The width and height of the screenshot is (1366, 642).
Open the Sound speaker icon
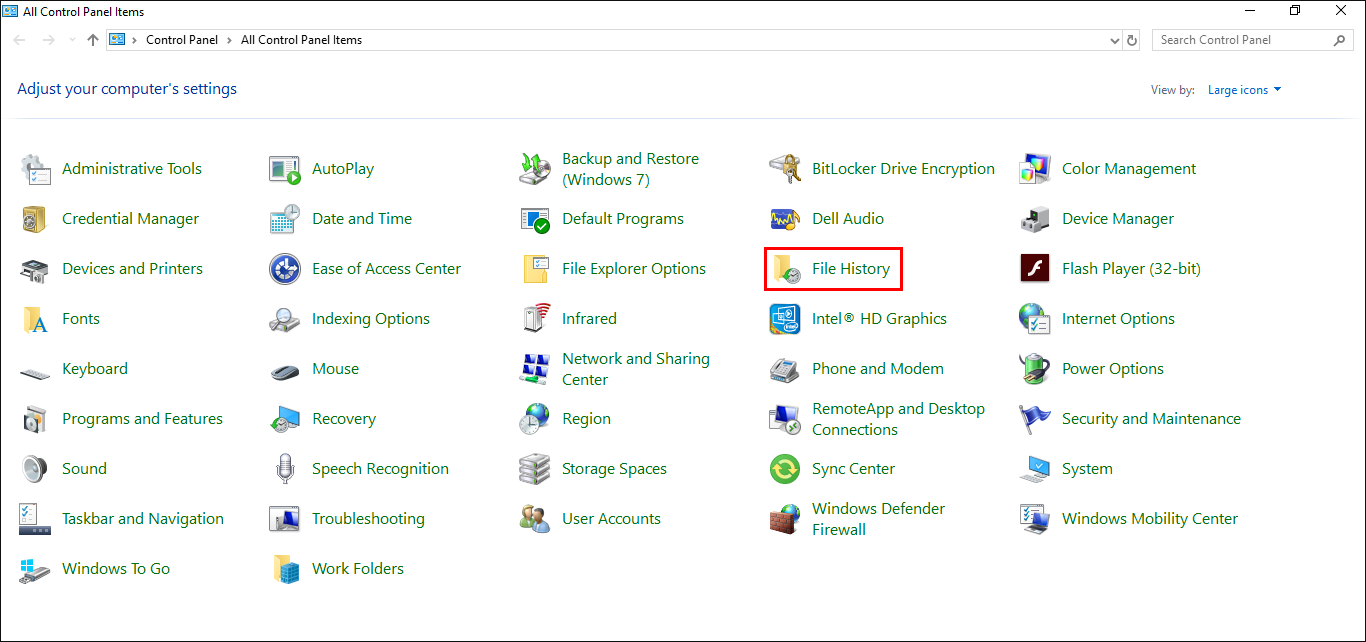35,469
